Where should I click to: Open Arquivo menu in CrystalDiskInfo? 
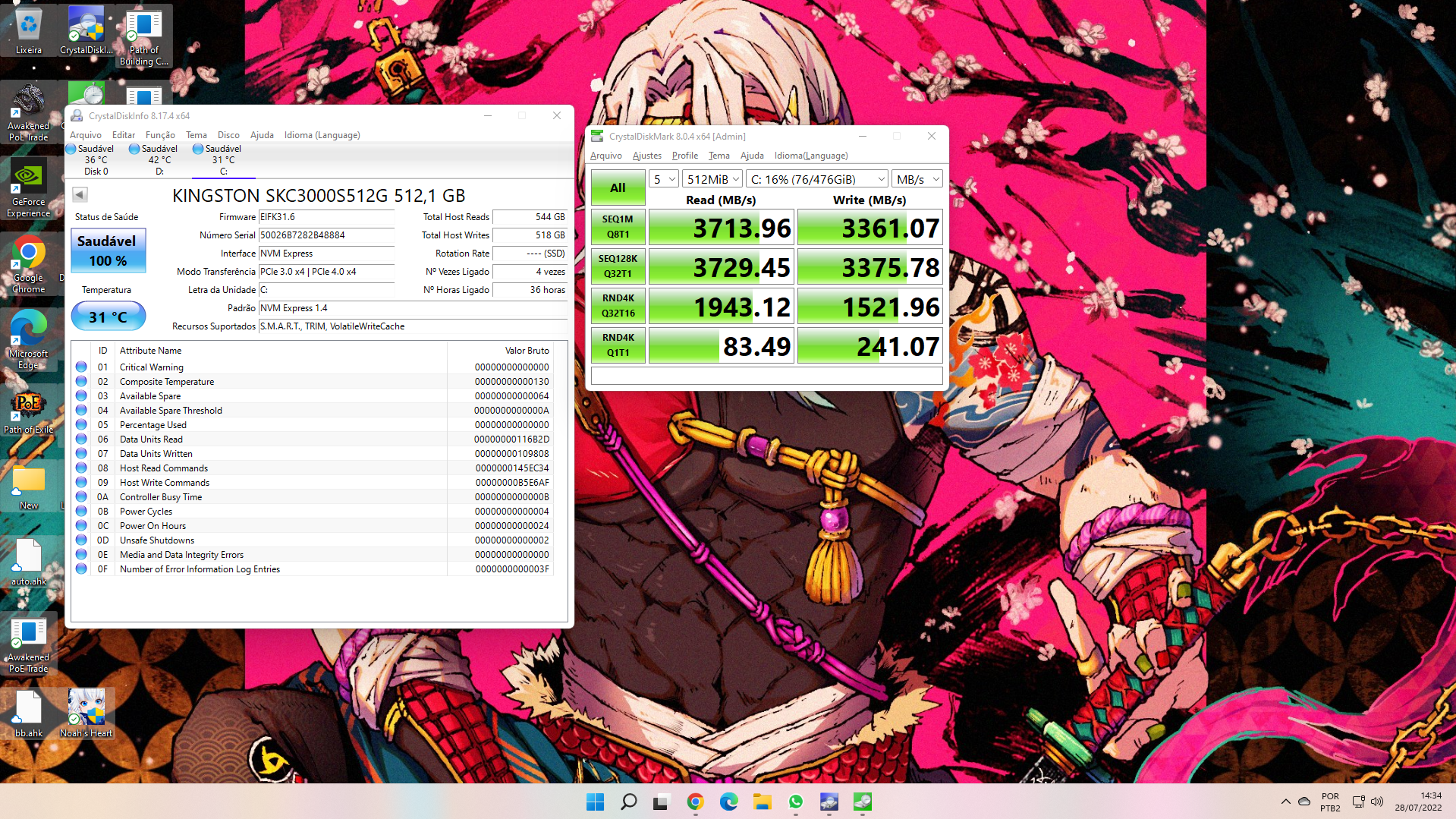tap(85, 135)
